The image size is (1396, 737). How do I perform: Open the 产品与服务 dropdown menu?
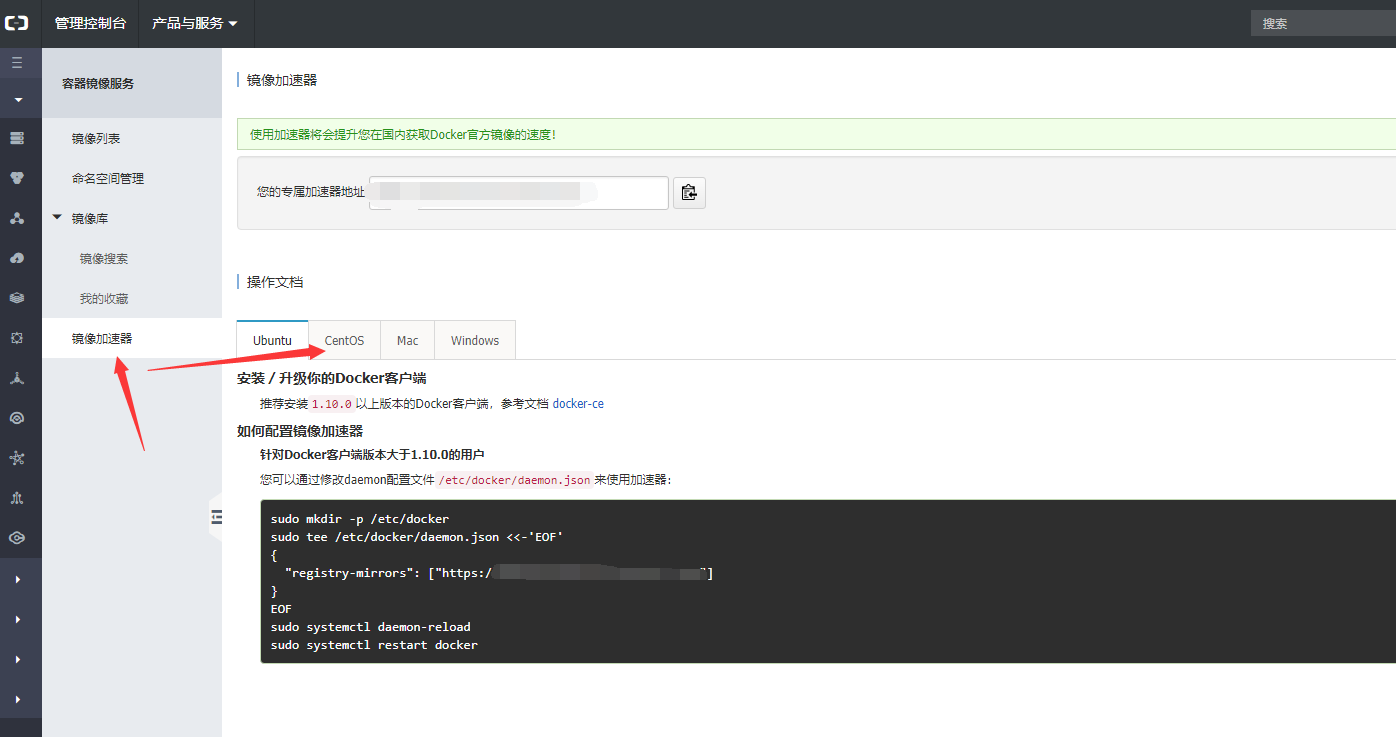click(195, 23)
